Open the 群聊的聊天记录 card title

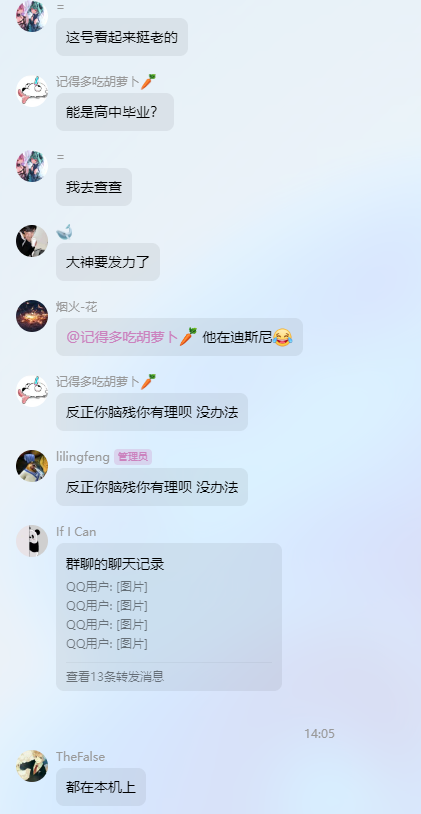115,564
